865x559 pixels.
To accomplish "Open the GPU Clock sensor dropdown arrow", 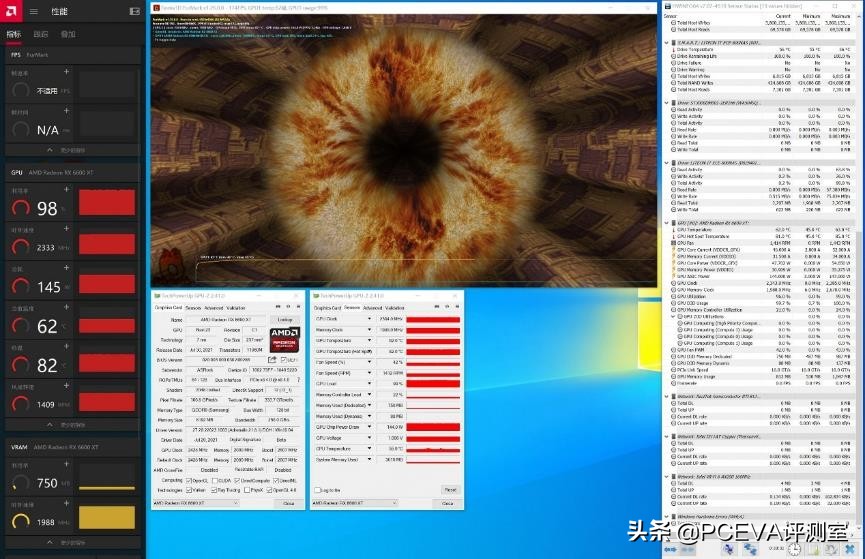I will click(369, 319).
